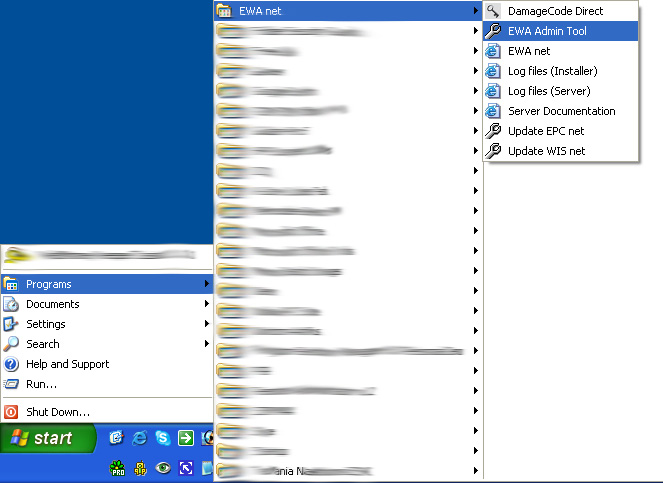Open the ICQ Pro flower icon
This screenshot has height=483, width=663.
pos(118,468)
